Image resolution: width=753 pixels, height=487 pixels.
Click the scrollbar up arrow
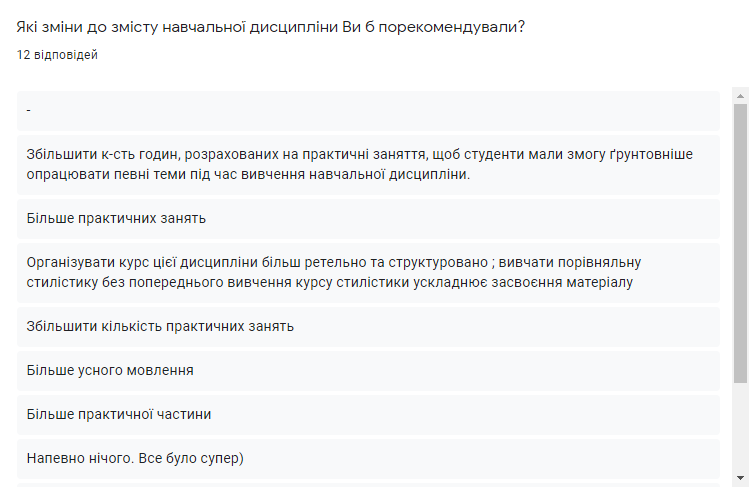(740, 97)
